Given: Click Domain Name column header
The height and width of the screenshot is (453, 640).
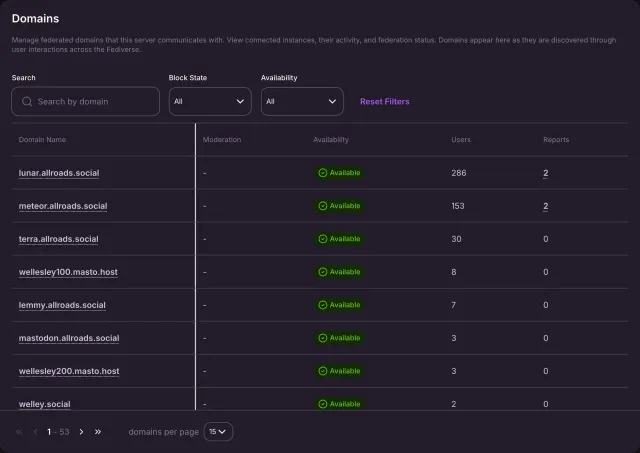Looking at the screenshot, I should [42, 140].
